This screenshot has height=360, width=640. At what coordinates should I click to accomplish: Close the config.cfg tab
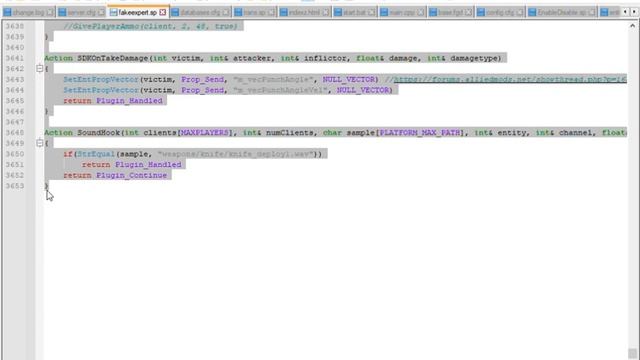(x=520, y=12)
